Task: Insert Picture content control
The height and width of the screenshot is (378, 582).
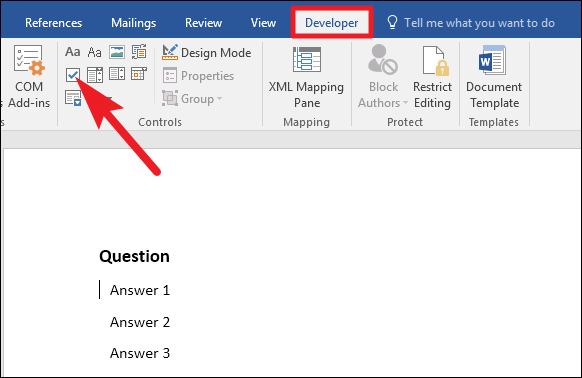Action: pyautogui.click(x=117, y=52)
